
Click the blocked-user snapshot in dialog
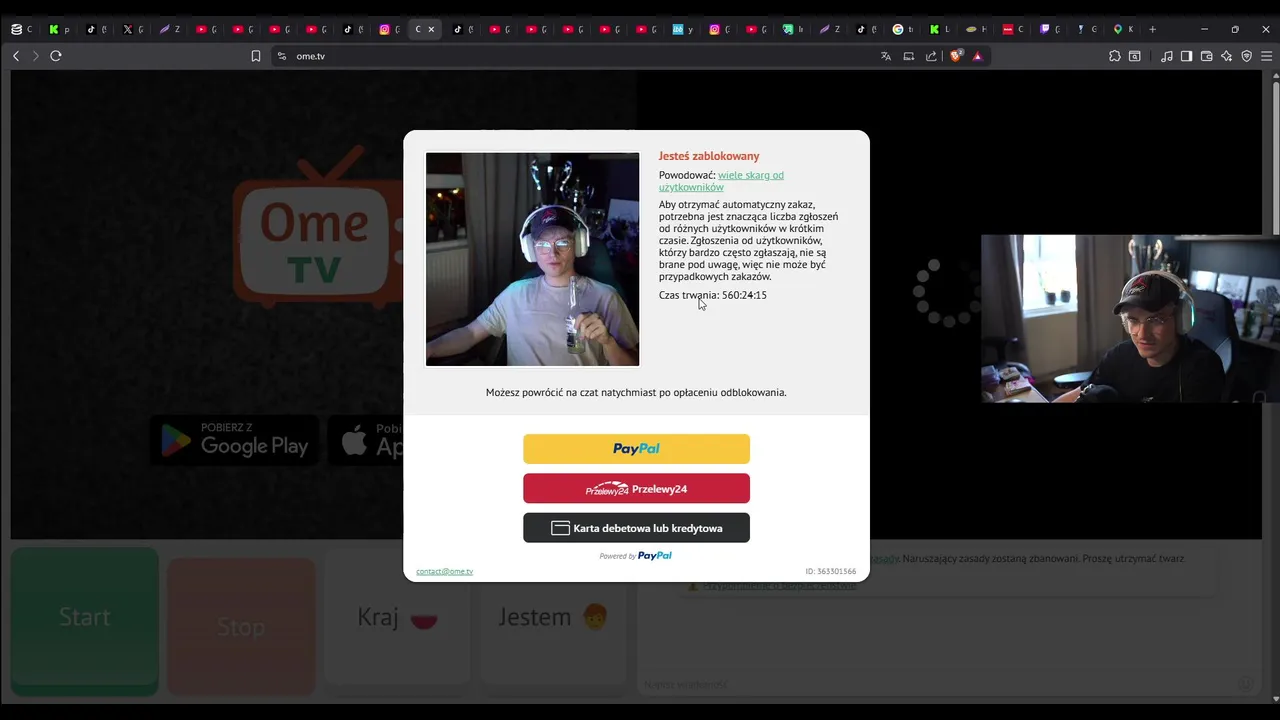pos(532,259)
